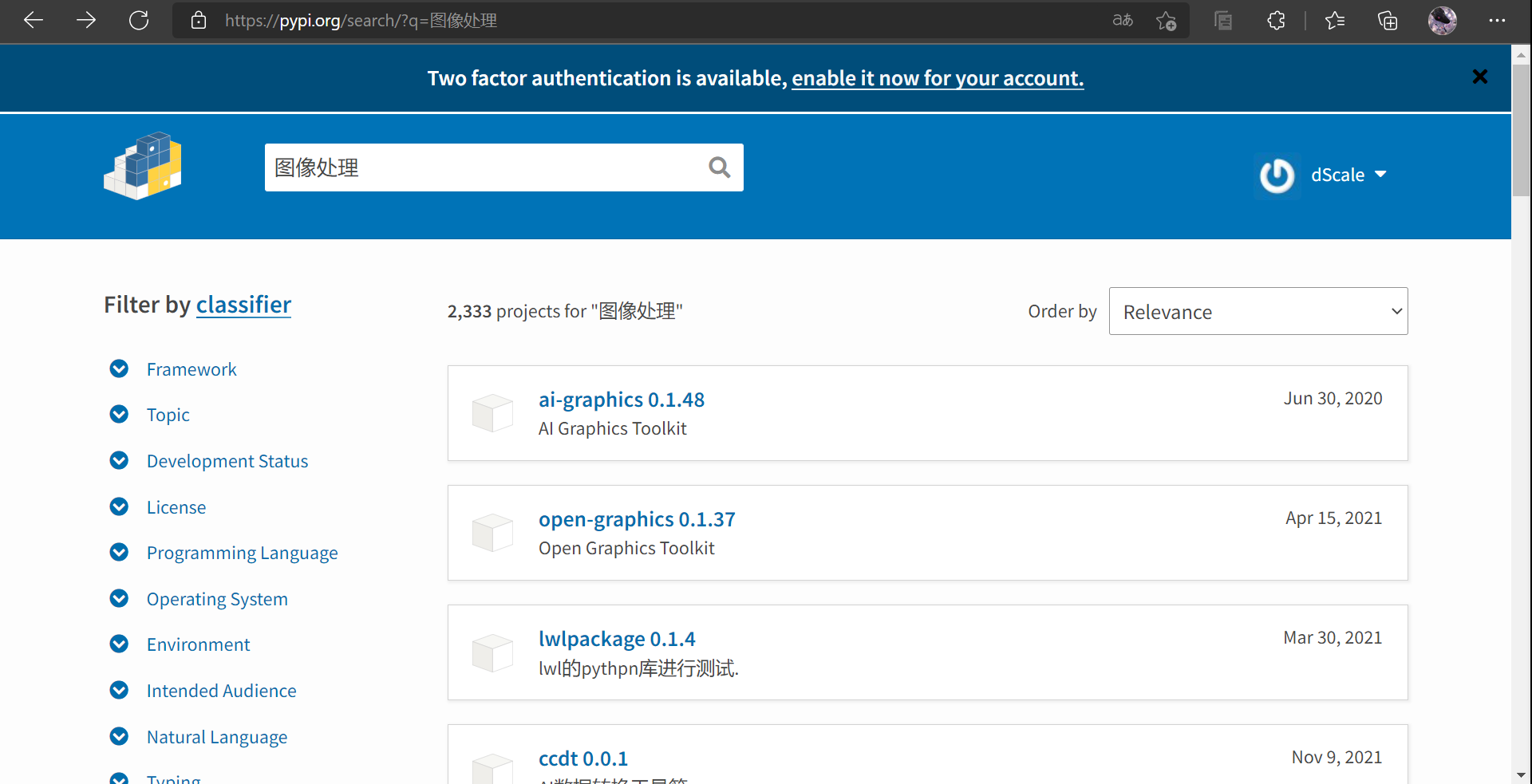Select the License filter label
This screenshot has height=784, width=1532.
(176, 507)
